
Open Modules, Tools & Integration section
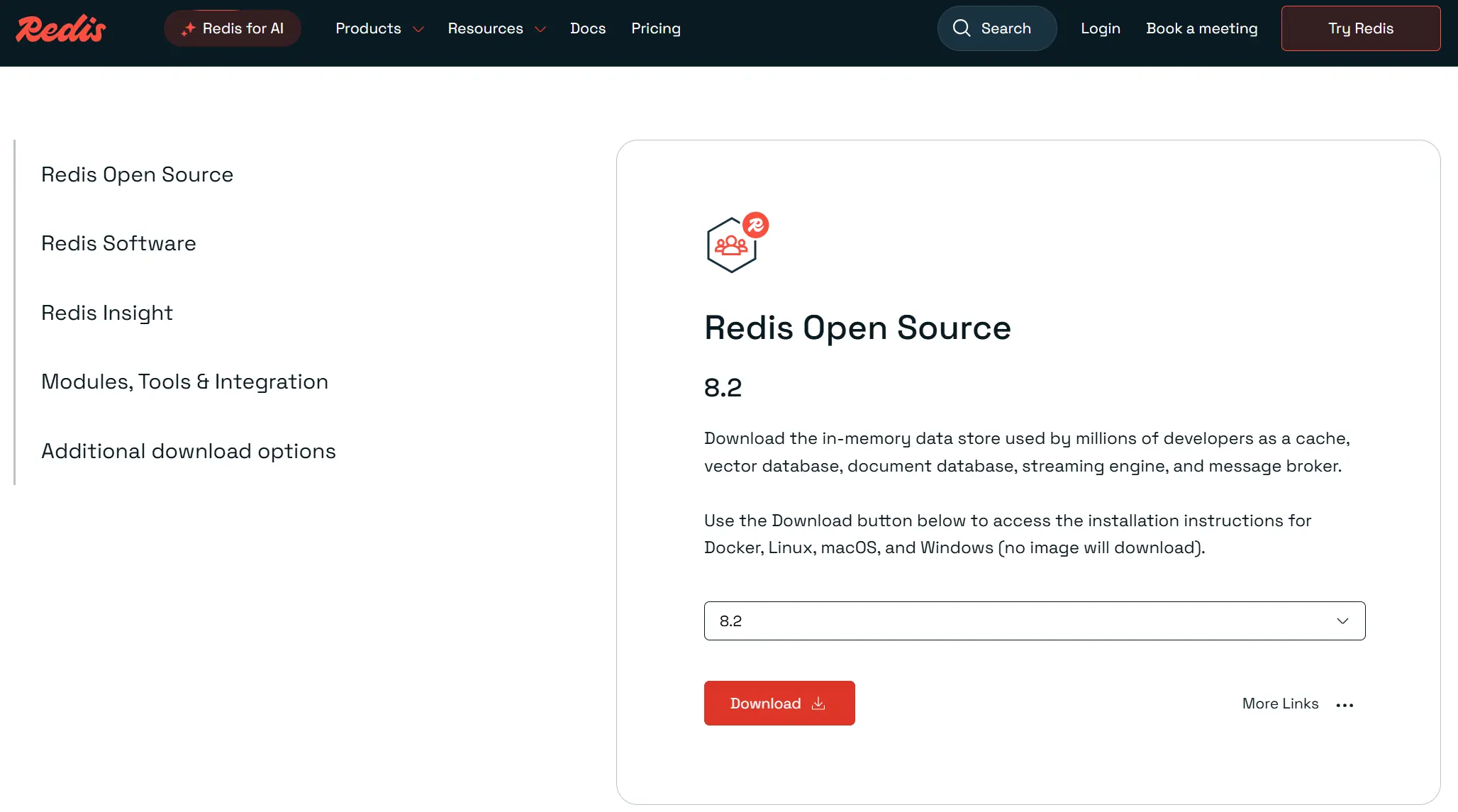(x=184, y=382)
